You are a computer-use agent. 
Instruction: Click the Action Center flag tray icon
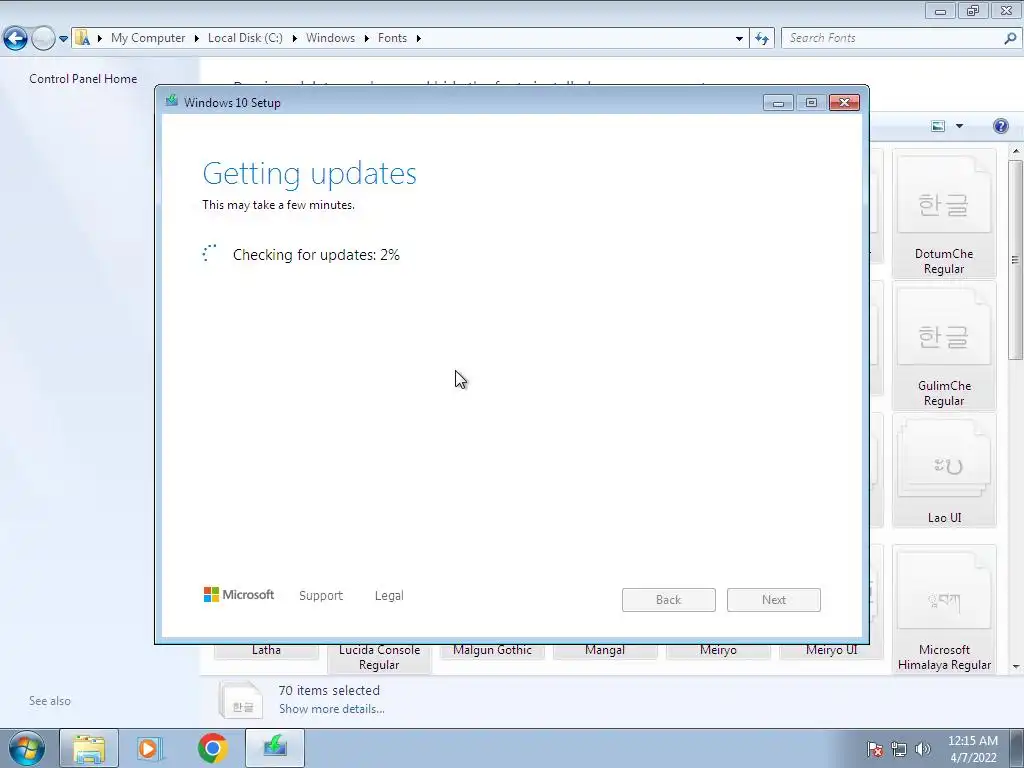pos(875,749)
